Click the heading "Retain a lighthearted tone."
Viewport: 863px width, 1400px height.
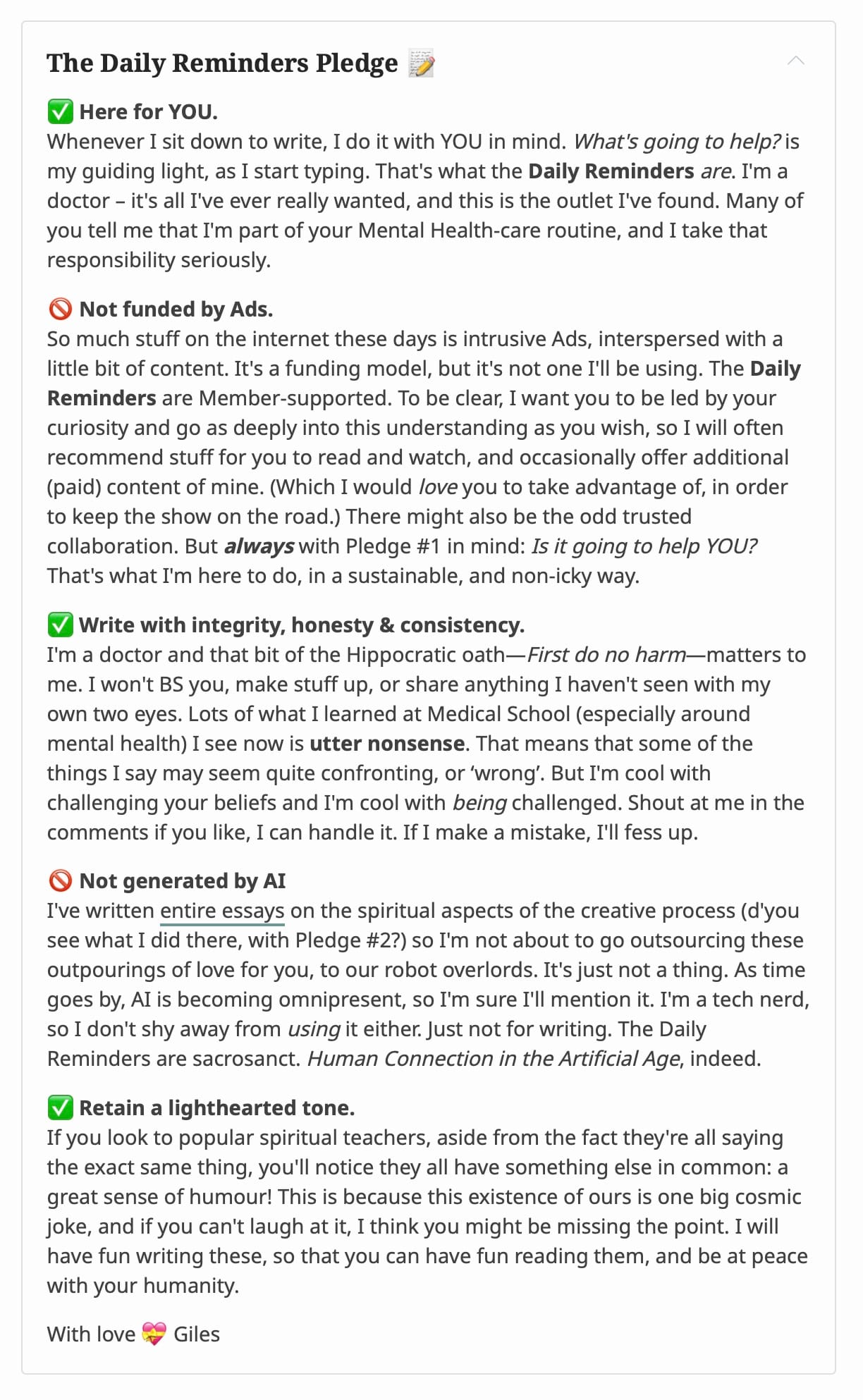216,1107
